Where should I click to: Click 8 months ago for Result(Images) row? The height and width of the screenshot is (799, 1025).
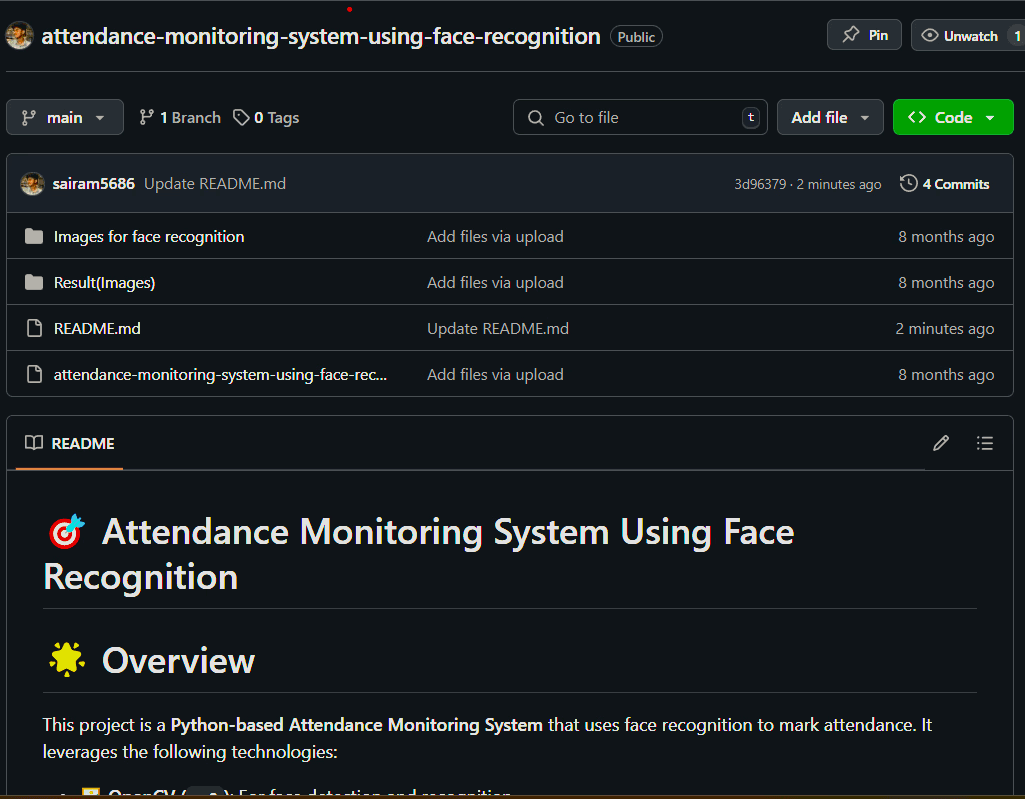tap(946, 283)
